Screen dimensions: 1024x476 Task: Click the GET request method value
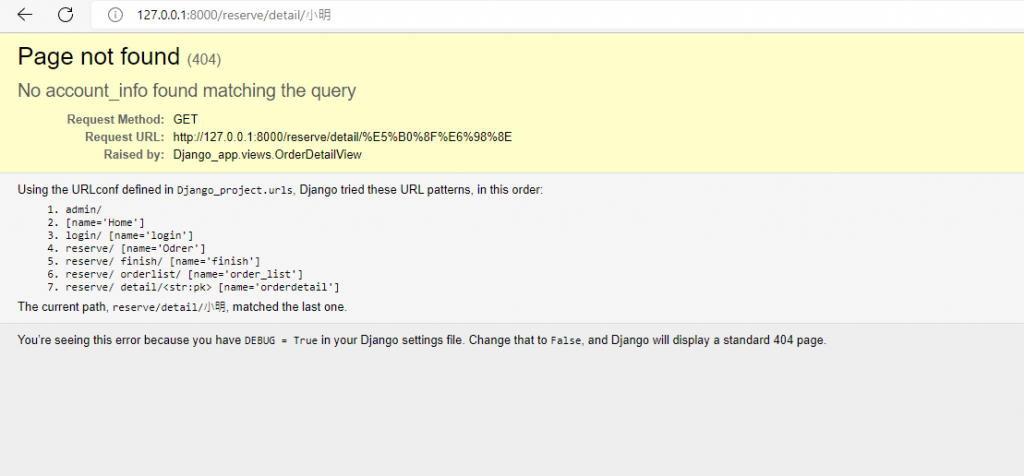coord(185,120)
